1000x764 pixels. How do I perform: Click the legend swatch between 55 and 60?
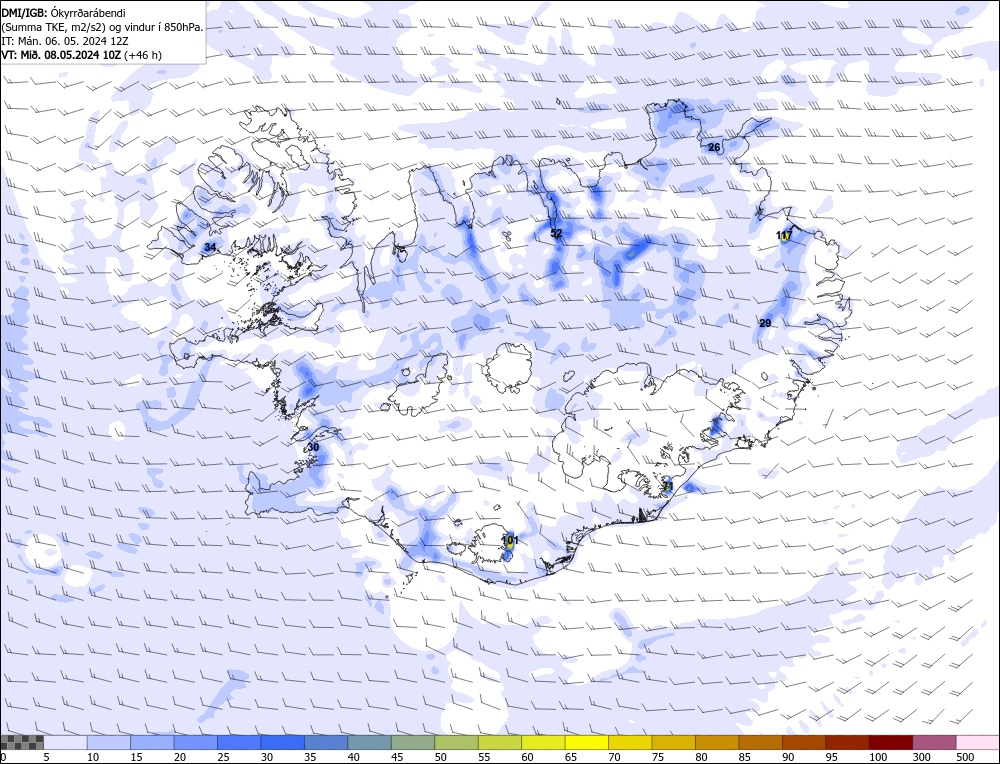499,742
